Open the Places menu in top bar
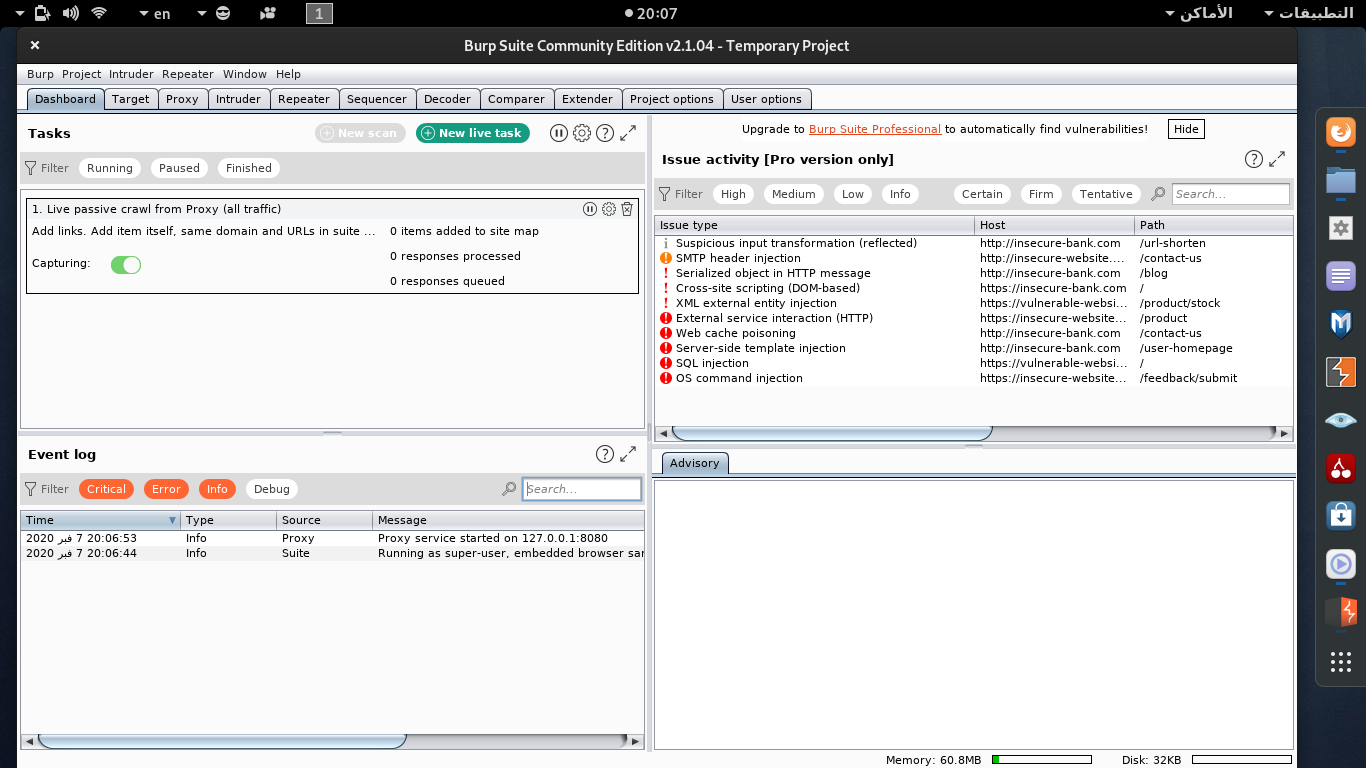Viewport: 1366px width, 768px height. click(x=1198, y=13)
